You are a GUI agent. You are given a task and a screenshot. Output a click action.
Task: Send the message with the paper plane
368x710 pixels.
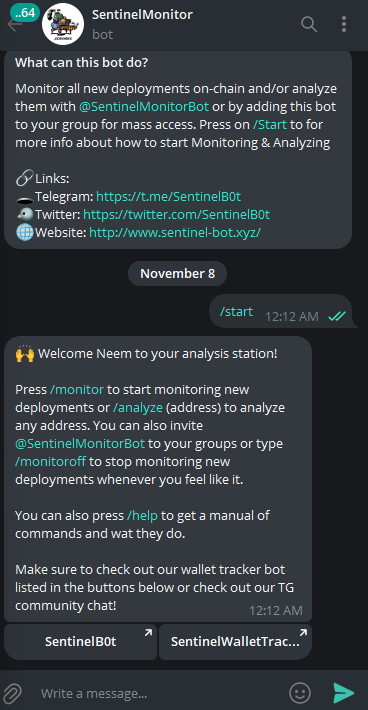click(x=344, y=693)
